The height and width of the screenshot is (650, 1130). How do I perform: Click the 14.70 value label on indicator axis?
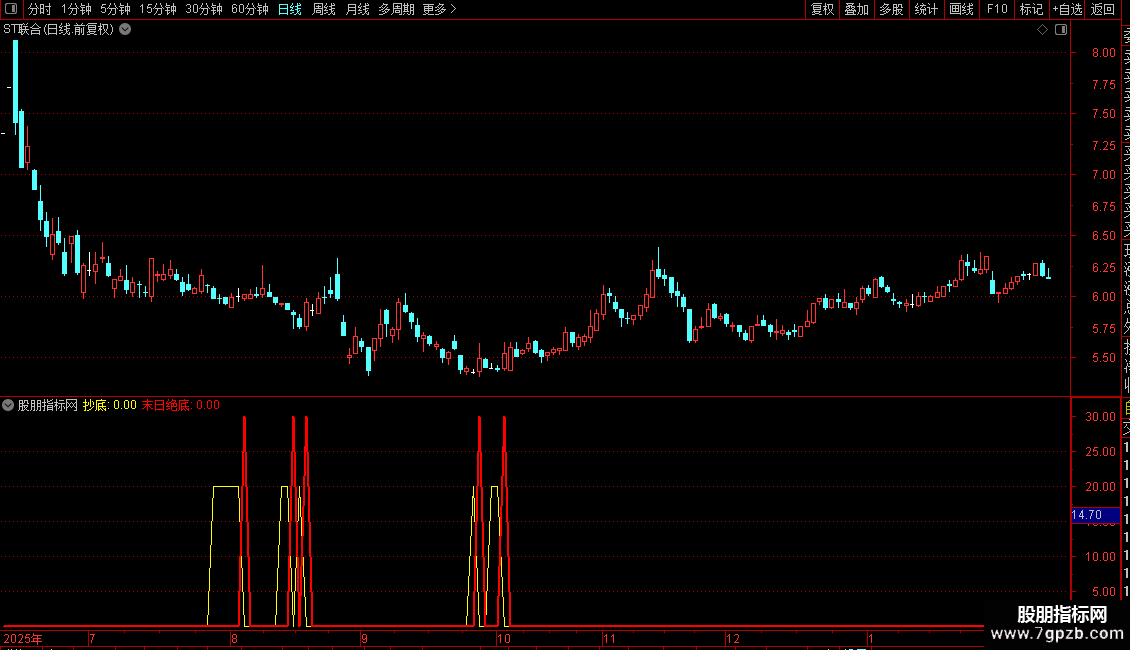point(1095,515)
